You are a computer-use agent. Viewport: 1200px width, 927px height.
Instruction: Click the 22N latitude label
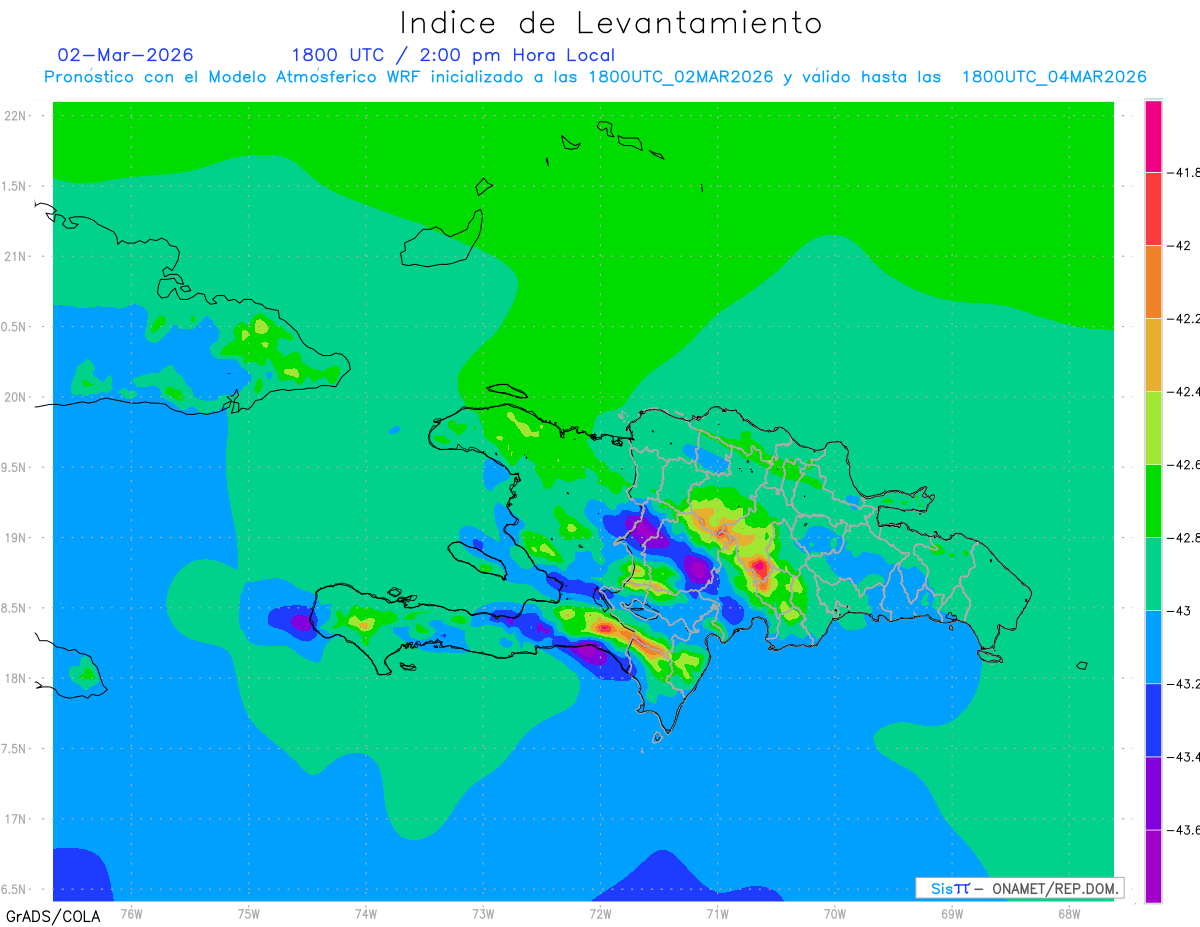click(x=16, y=115)
